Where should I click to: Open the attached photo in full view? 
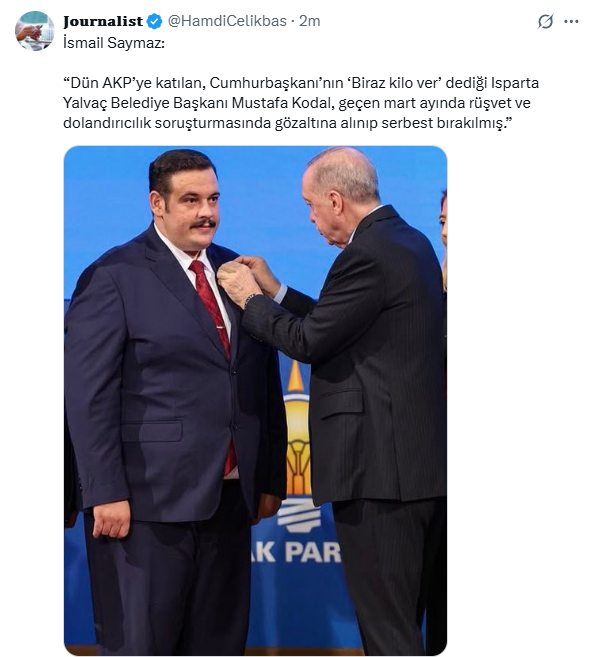pyautogui.click(x=255, y=401)
